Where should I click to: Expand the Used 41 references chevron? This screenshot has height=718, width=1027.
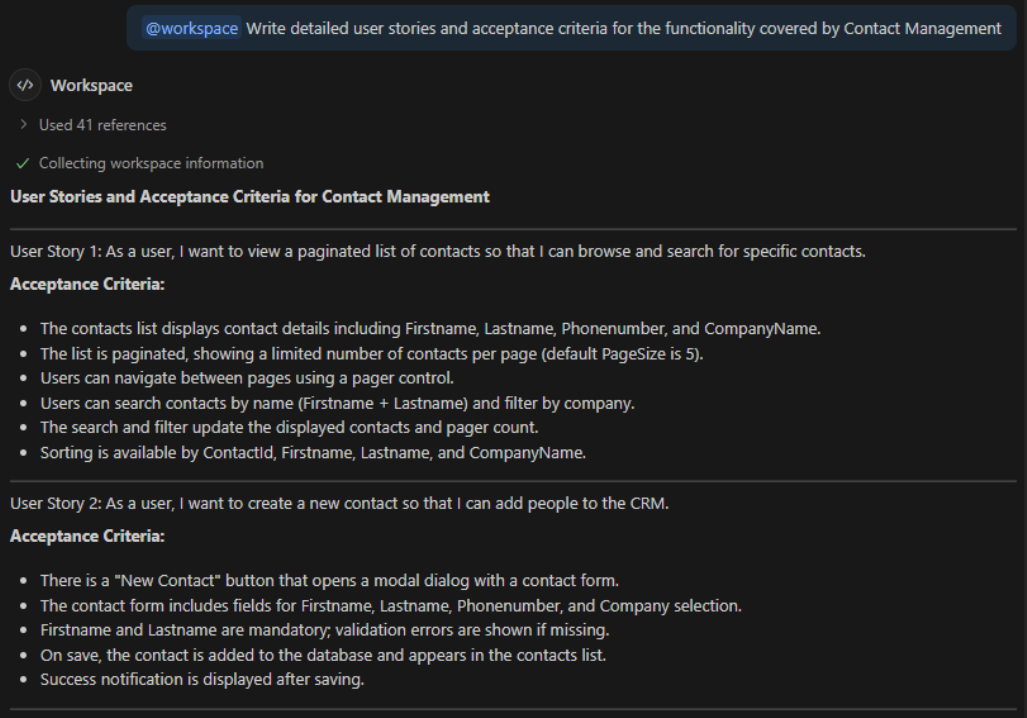click(23, 125)
